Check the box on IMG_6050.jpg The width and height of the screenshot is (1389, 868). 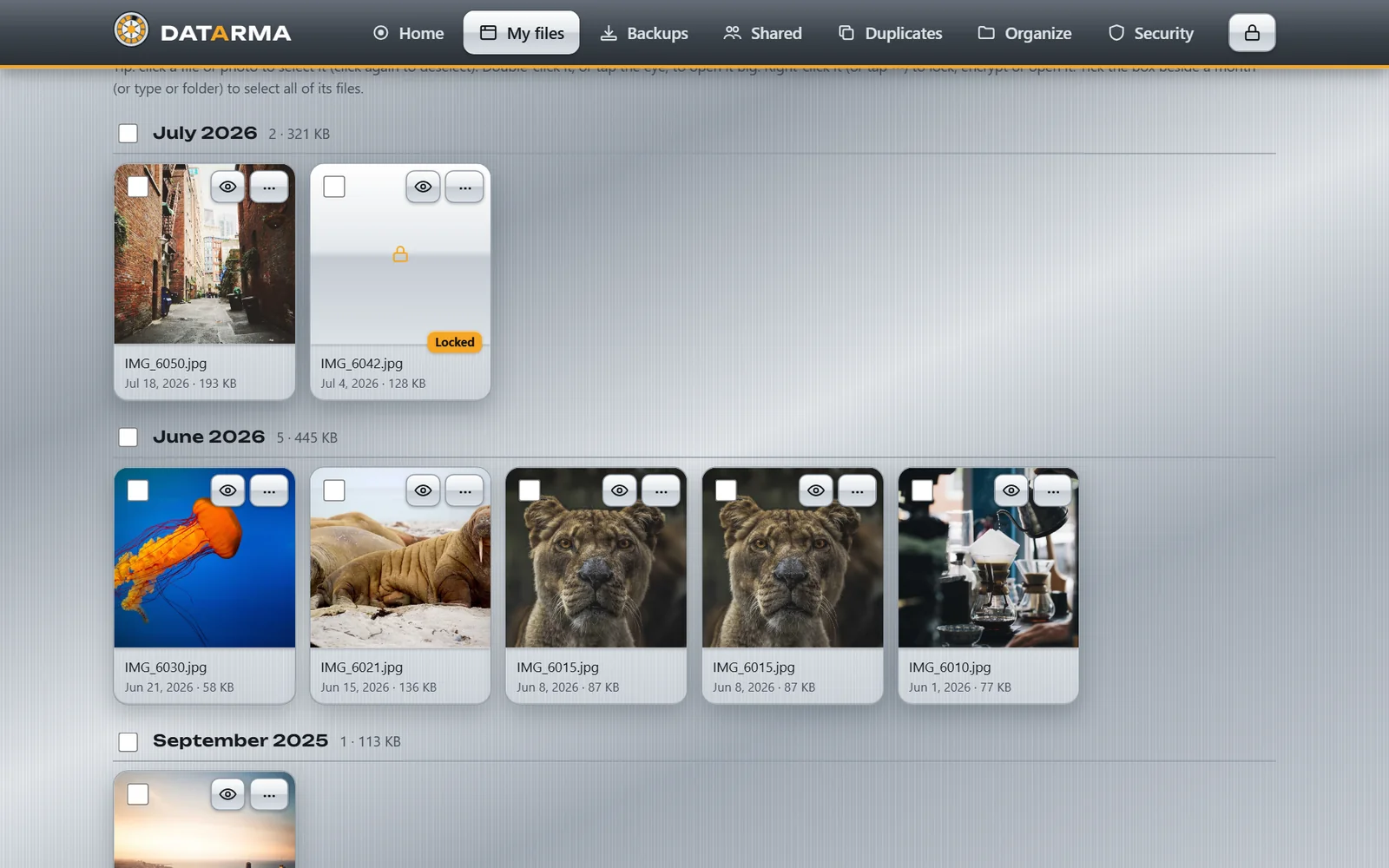tap(138, 187)
